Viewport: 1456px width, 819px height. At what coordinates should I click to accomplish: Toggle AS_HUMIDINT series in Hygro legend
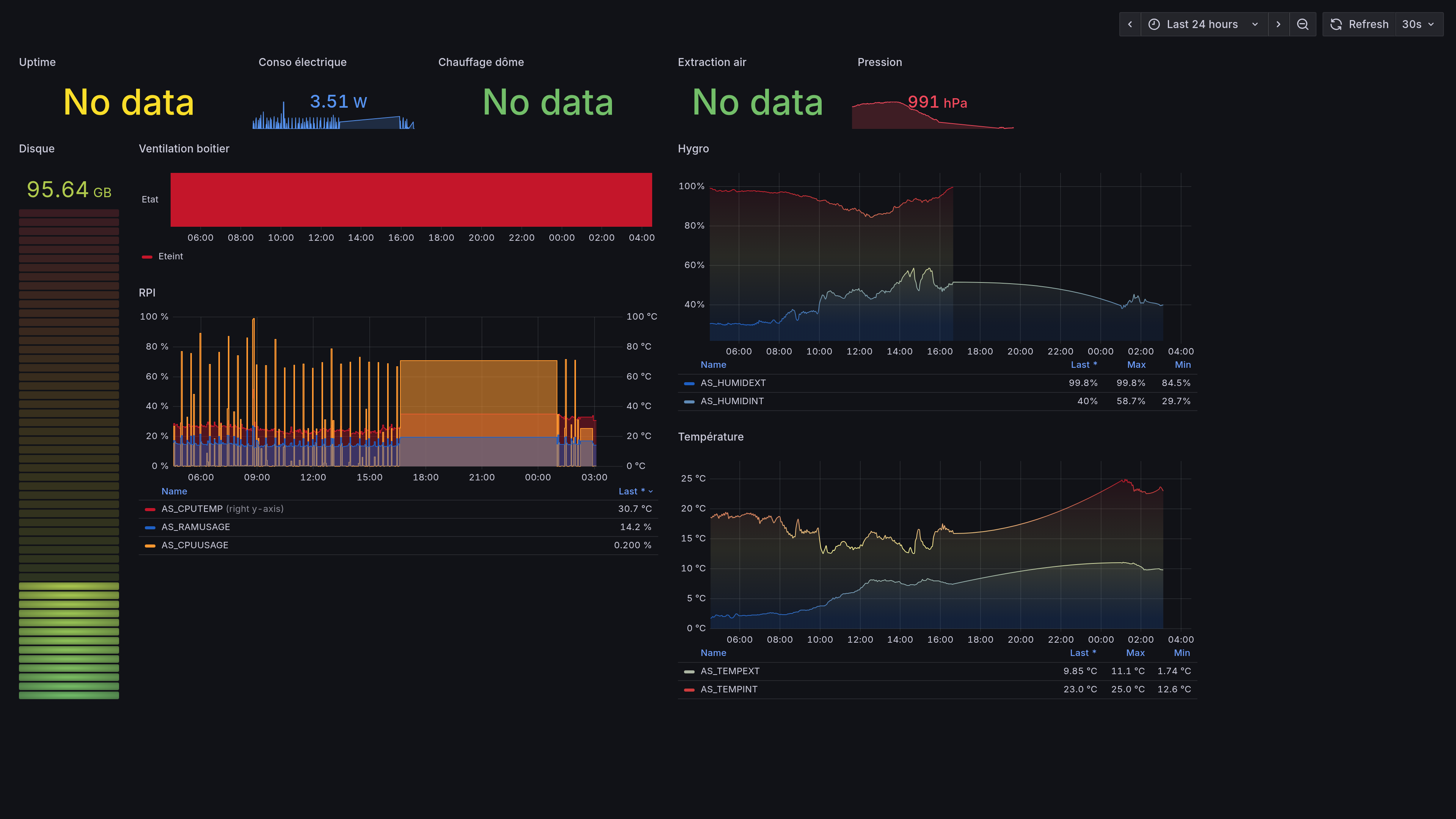(732, 401)
